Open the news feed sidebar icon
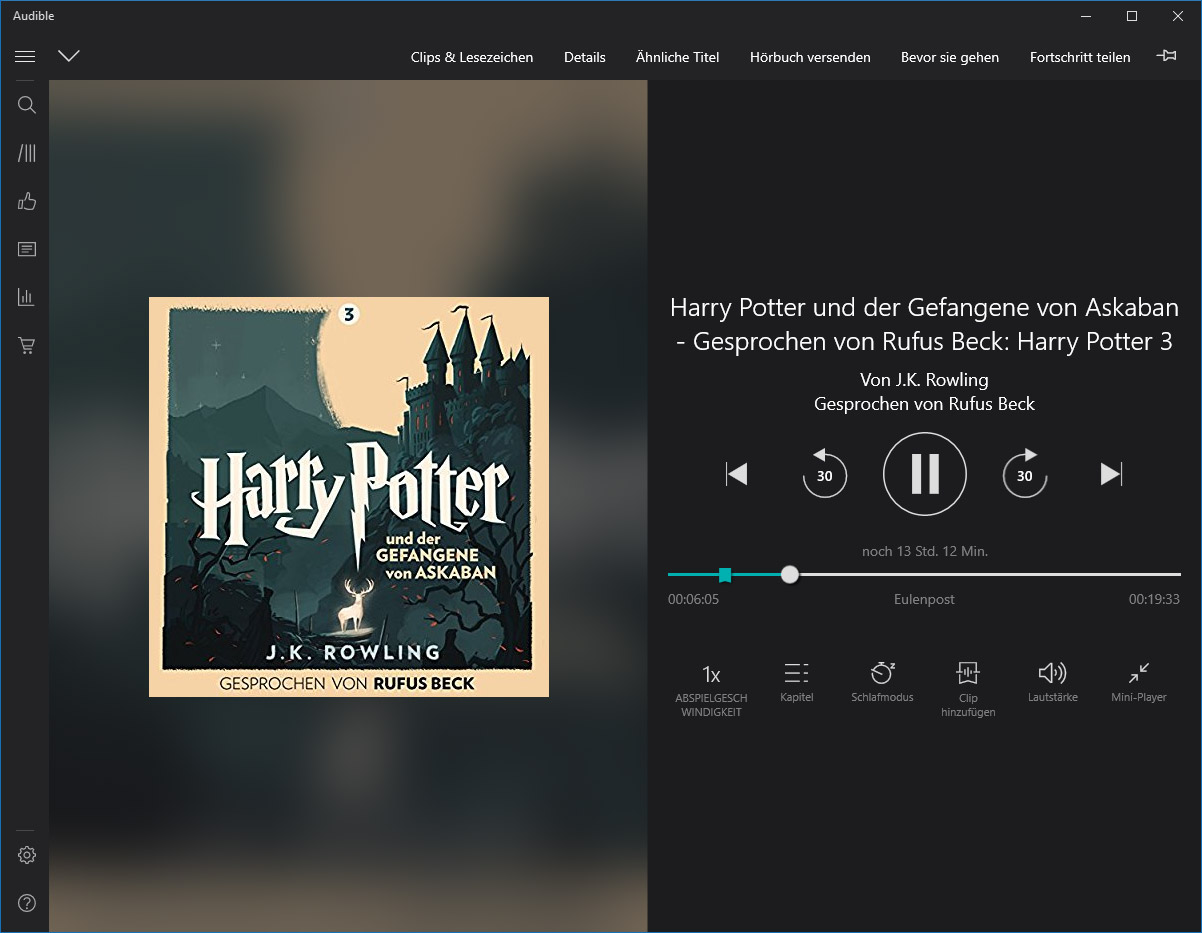Viewport: 1202px width, 933px height. [27, 249]
